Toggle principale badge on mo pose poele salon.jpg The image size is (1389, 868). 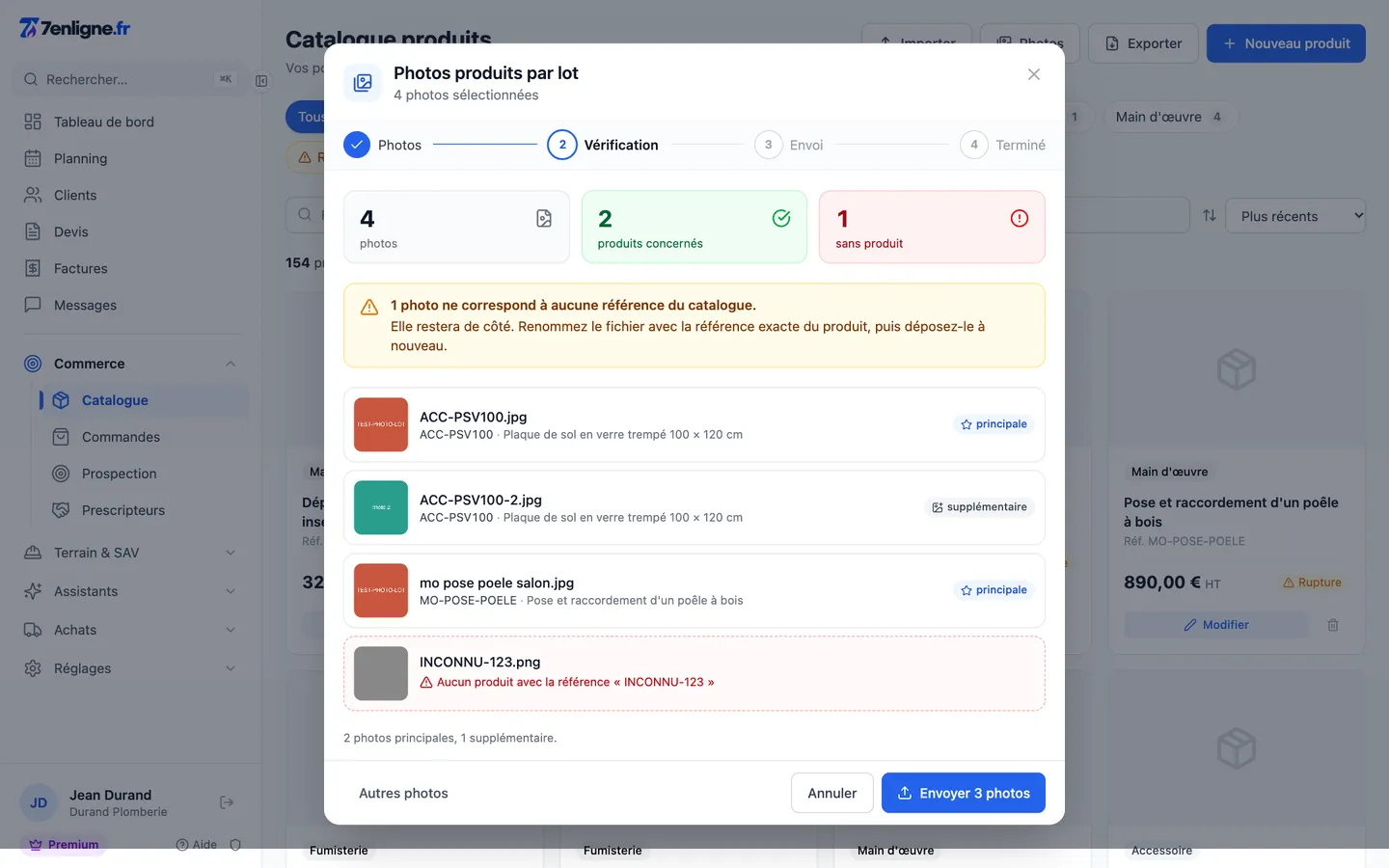point(994,590)
